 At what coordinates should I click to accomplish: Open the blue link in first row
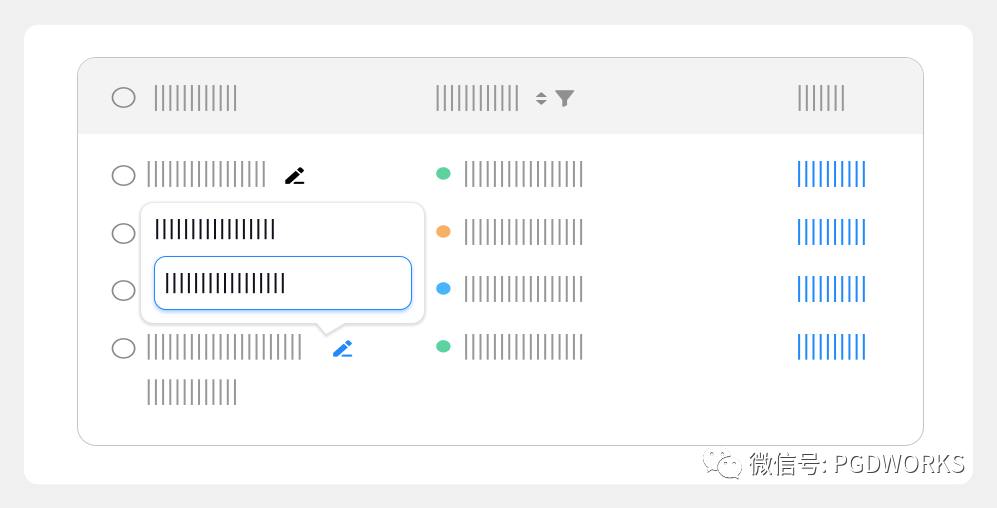click(831, 174)
